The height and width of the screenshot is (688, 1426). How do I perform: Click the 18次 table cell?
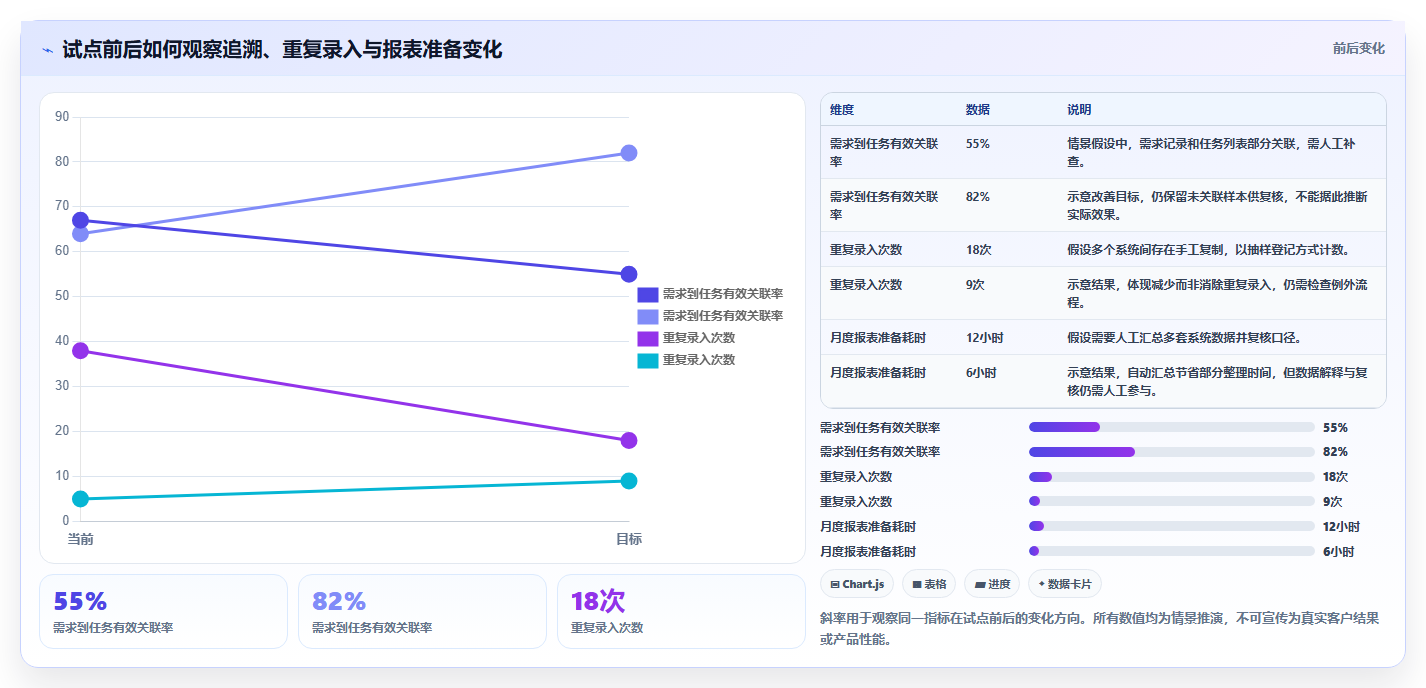tap(979, 249)
